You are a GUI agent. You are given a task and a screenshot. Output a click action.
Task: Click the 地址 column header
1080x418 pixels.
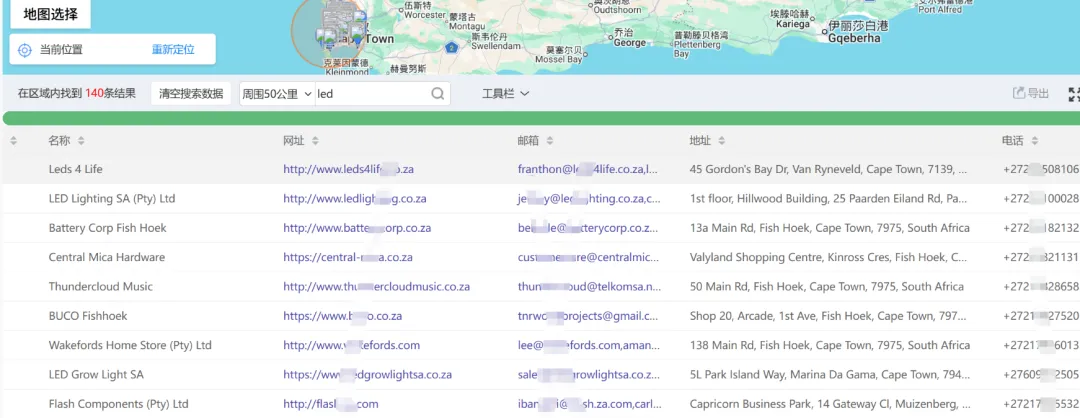click(700, 140)
